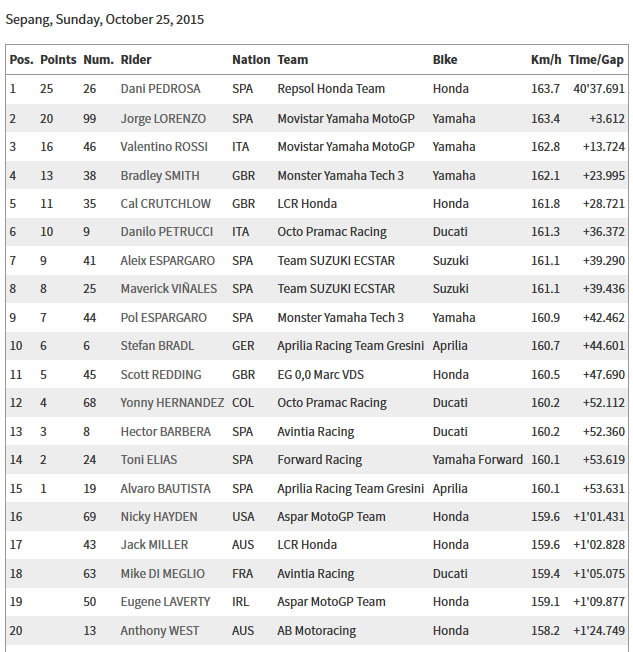Click the Km/h column header
The height and width of the screenshot is (652, 633).
pos(546,60)
